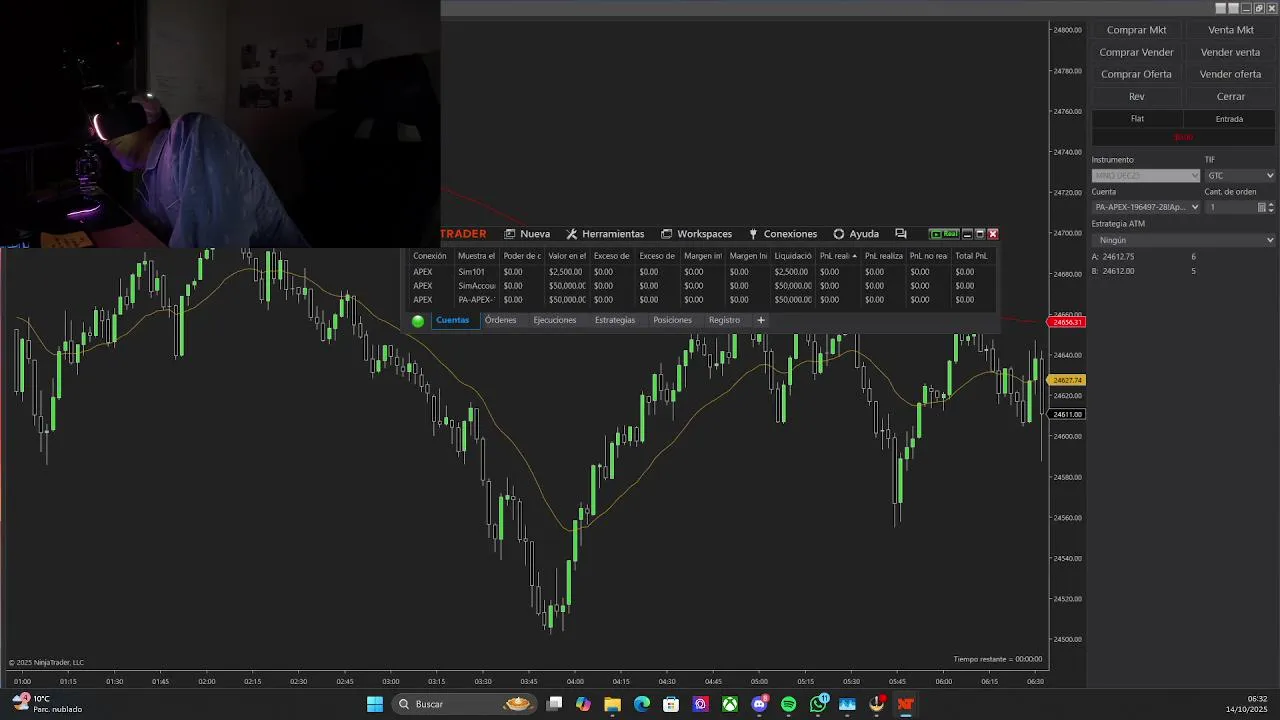The height and width of the screenshot is (720, 1280).
Task: Open Copilot from the taskbar
Action: click(x=583, y=704)
